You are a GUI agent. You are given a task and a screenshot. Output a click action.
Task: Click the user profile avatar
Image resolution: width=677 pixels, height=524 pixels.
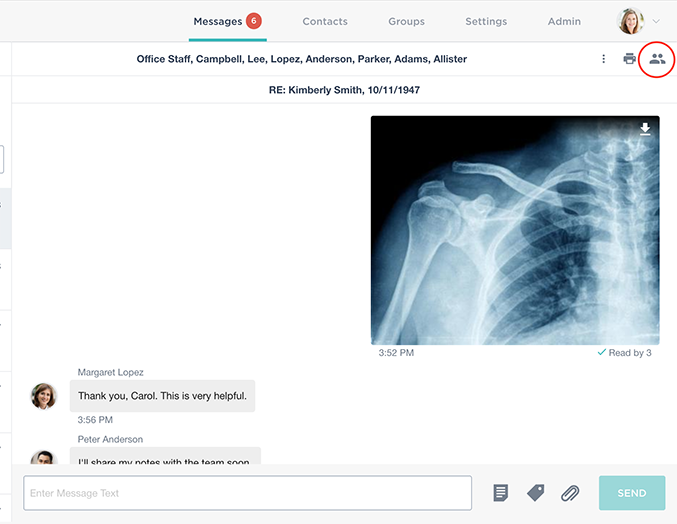point(631,21)
